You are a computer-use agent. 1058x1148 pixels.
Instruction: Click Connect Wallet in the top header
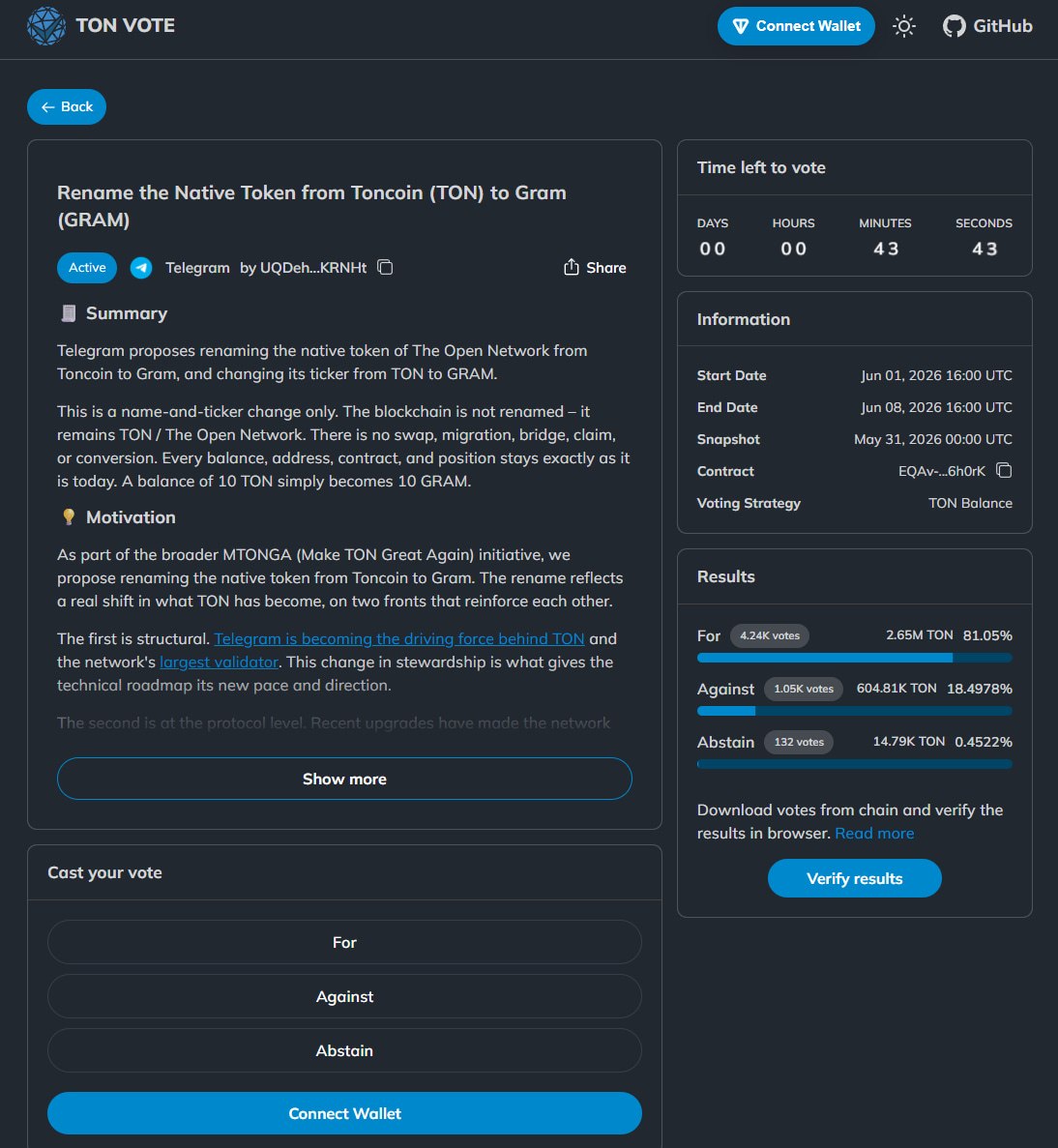pyautogui.click(x=796, y=26)
